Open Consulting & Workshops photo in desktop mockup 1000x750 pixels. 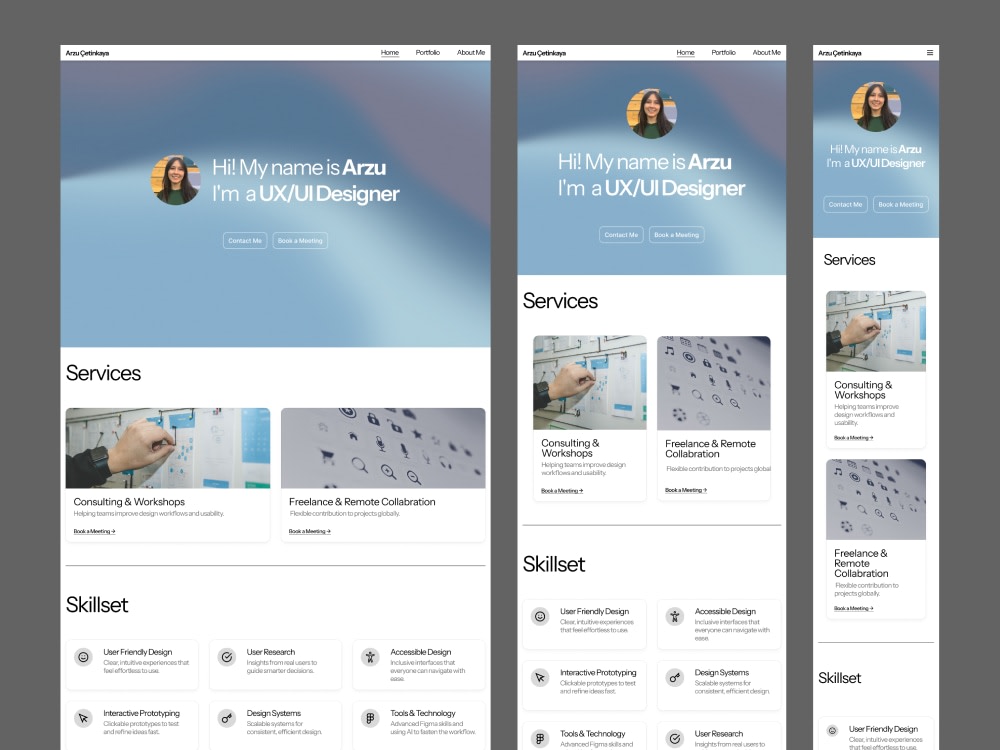(x=168, y=448)
